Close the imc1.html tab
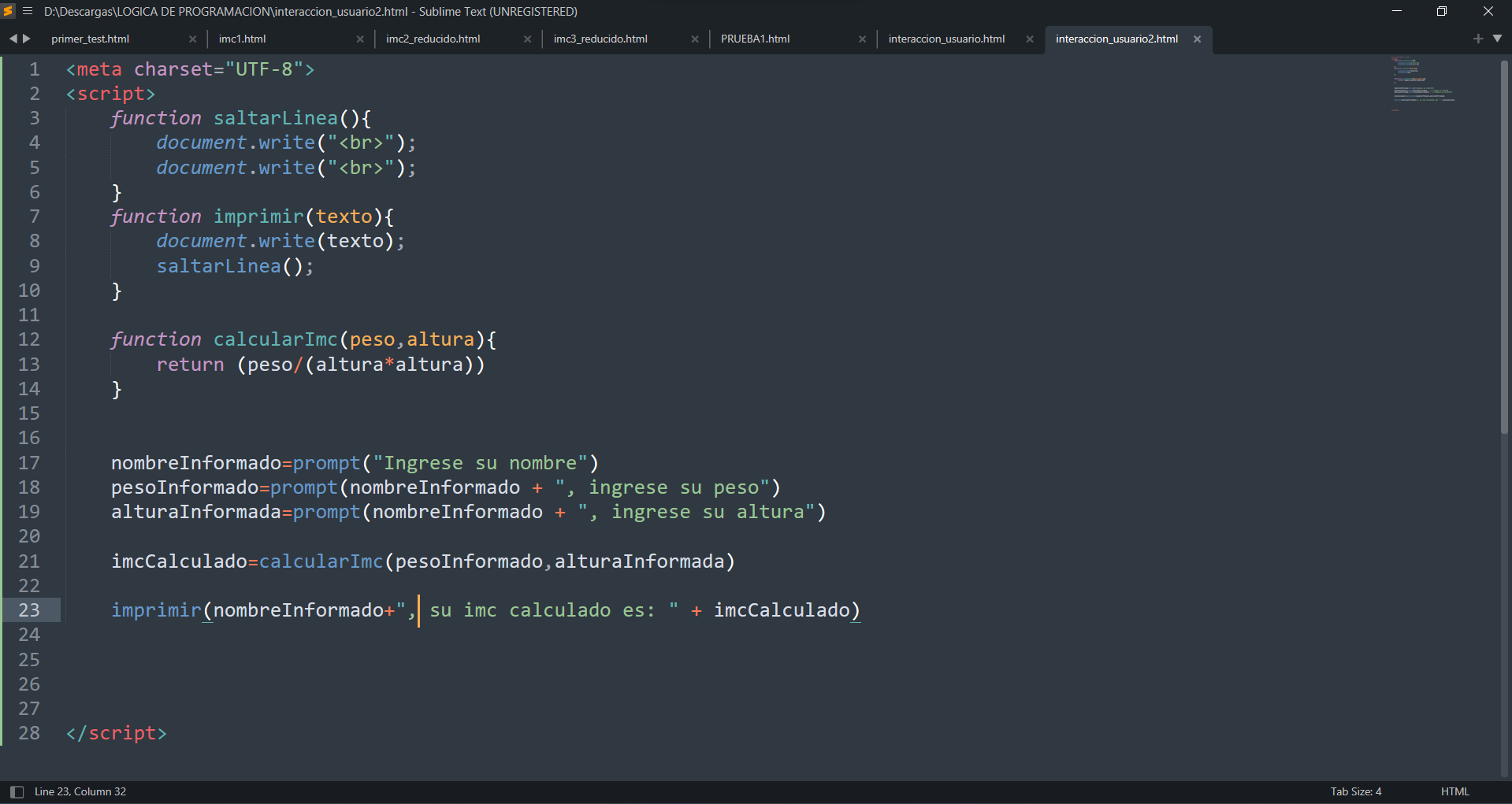The height and width of the screenshot is (804, 1512). pyautogui.click(x=360, y=39)
